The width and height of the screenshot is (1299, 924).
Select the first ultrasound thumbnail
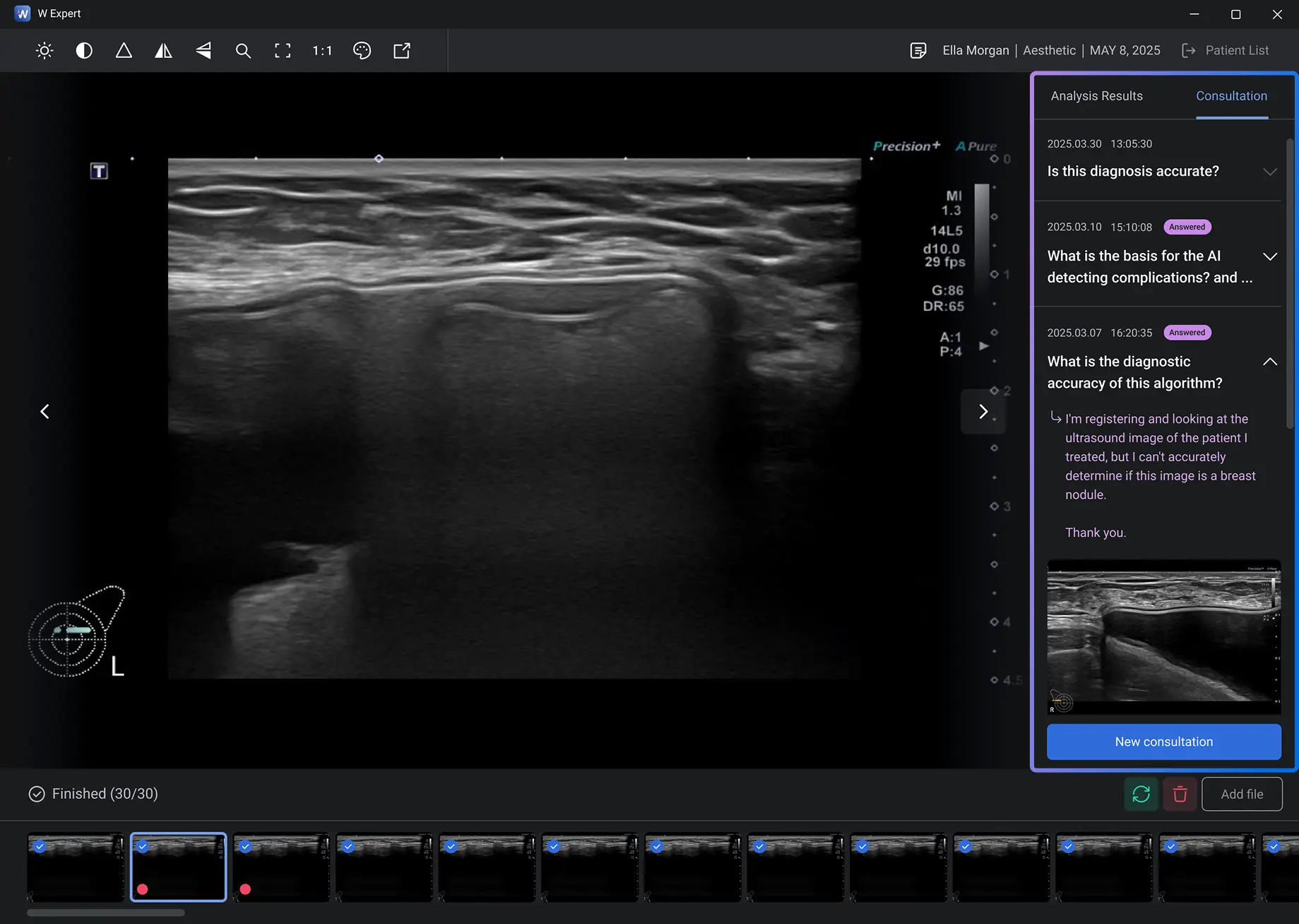(x=76, y=867)
